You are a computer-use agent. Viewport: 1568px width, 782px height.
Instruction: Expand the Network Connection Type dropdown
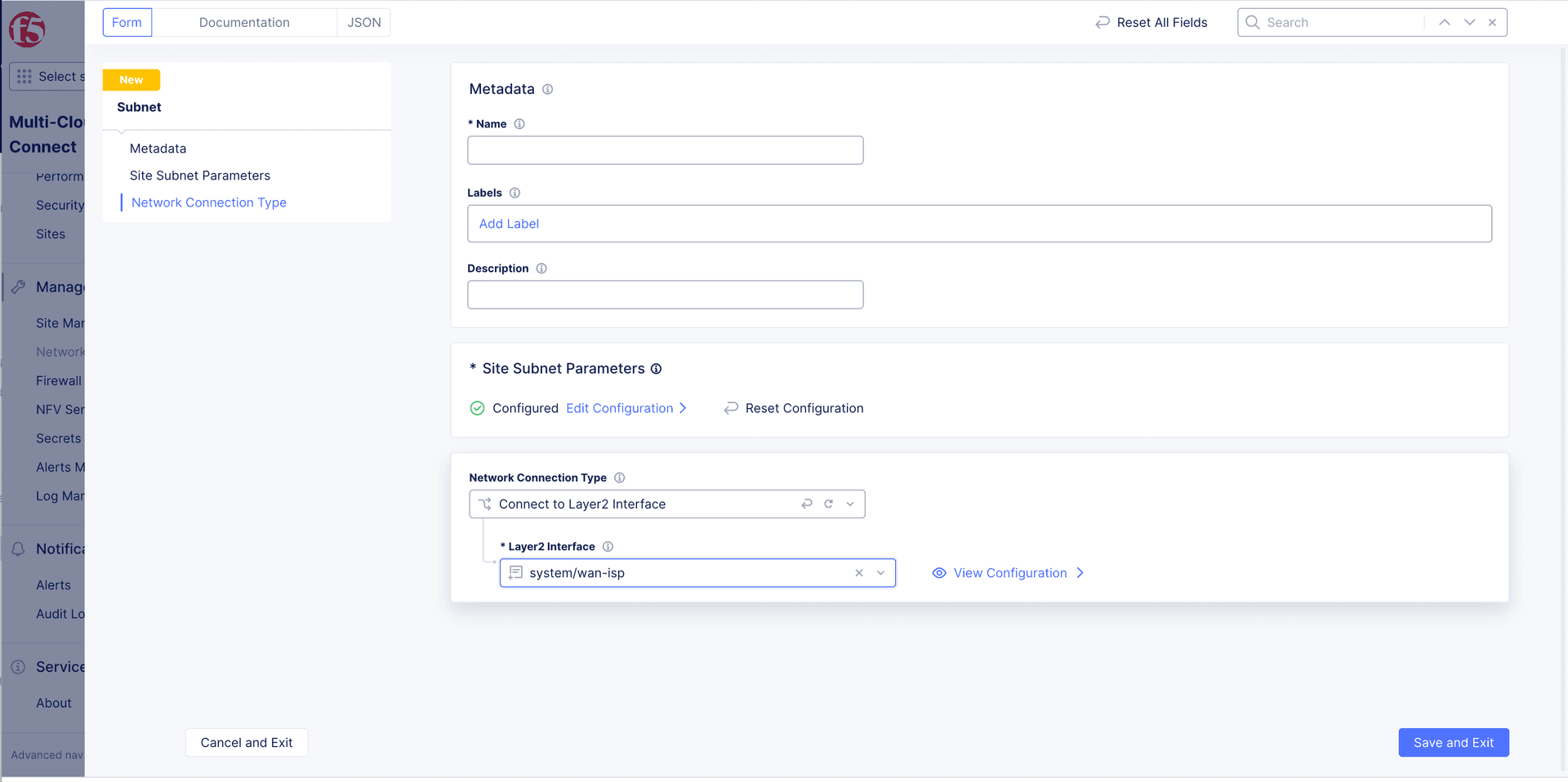coord(850,504)
